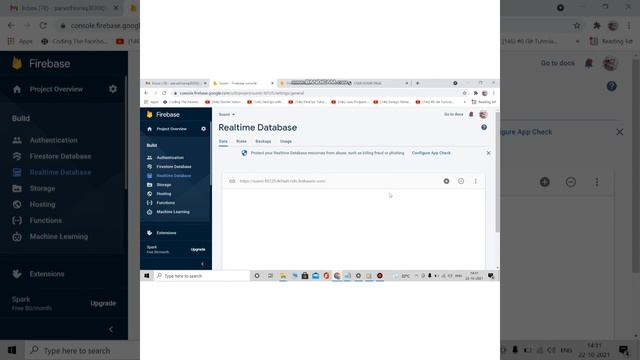640x360 pixels.
Task: Close the App Check banner in the background window
Action: point(620,132)
